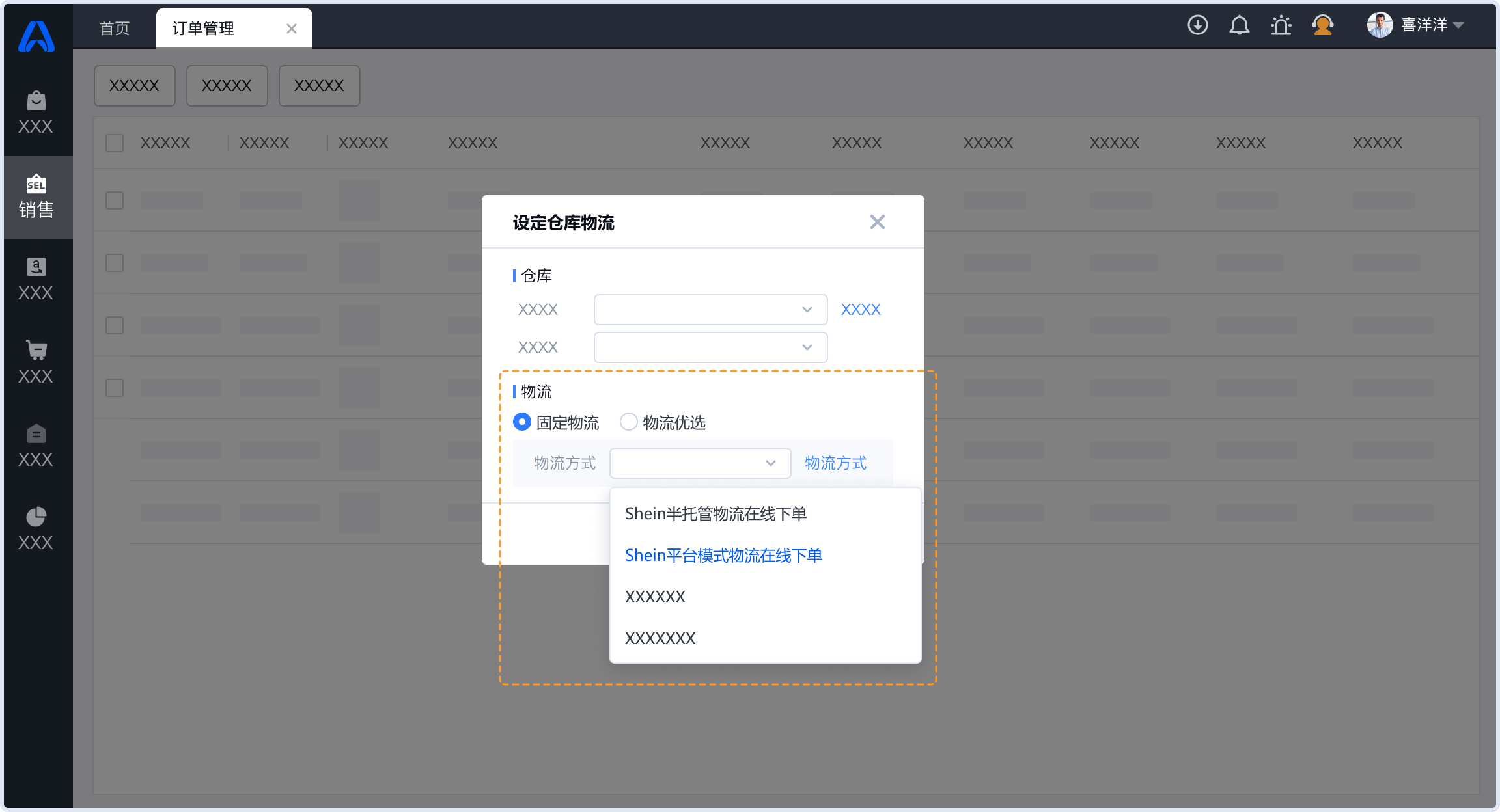Open the 销售 sidebar module
Viewport: 1500px width, 812px height.
coord(36,197)
